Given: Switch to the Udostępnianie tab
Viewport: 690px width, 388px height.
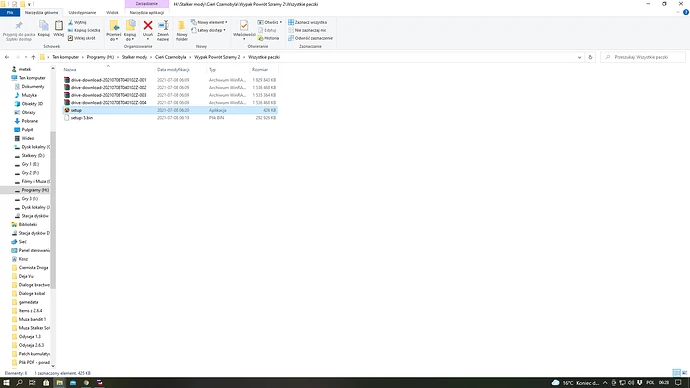Looking at the screenshot, I should (82, 12).
